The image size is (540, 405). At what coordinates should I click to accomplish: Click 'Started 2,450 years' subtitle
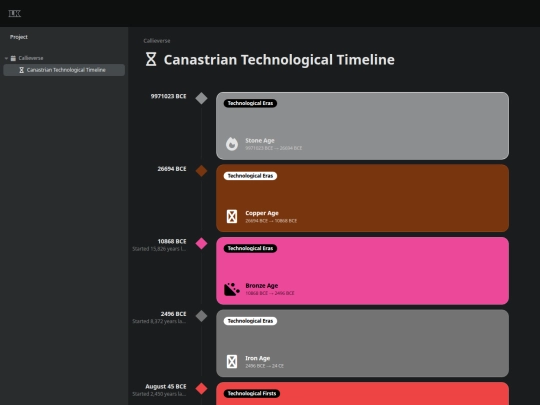pyautogui.click(x=159, y=394)
